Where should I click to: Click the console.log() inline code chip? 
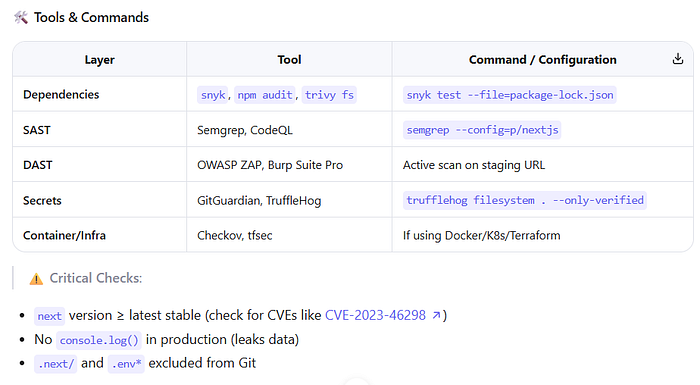pos(99,340)
